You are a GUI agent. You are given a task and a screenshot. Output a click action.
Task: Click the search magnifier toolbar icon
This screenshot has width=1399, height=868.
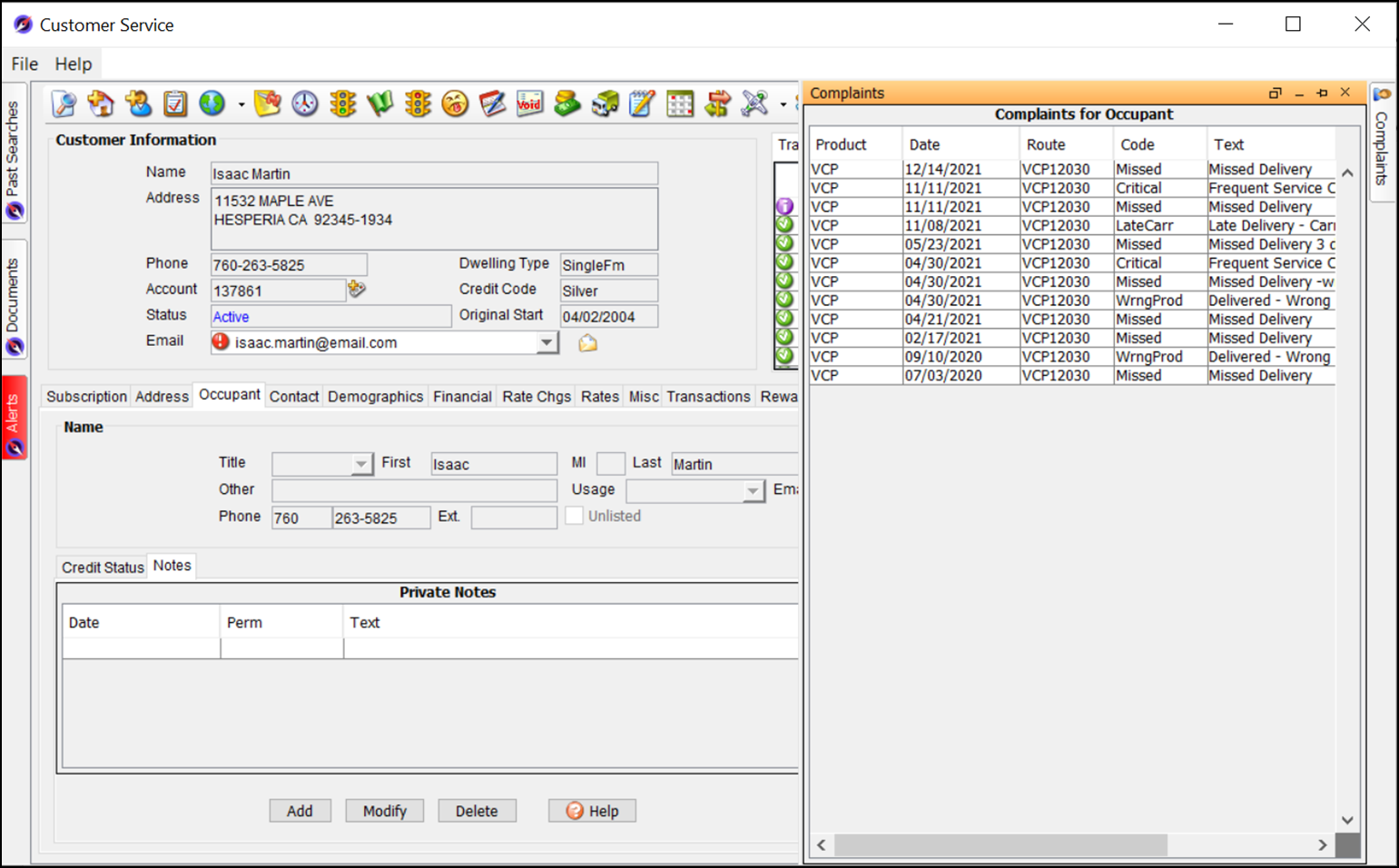coord(64,104)
